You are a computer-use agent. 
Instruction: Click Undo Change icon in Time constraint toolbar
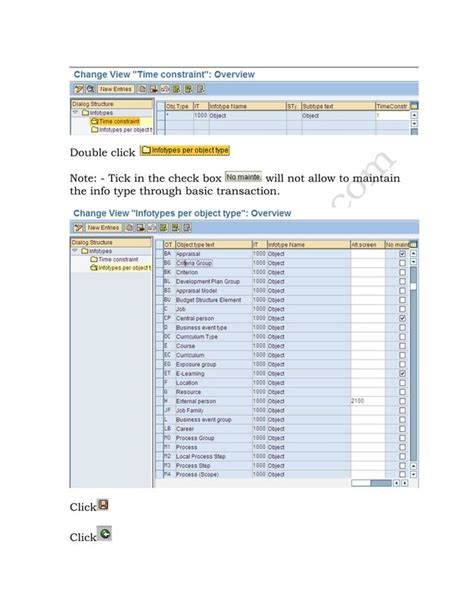tap(165, 89)
